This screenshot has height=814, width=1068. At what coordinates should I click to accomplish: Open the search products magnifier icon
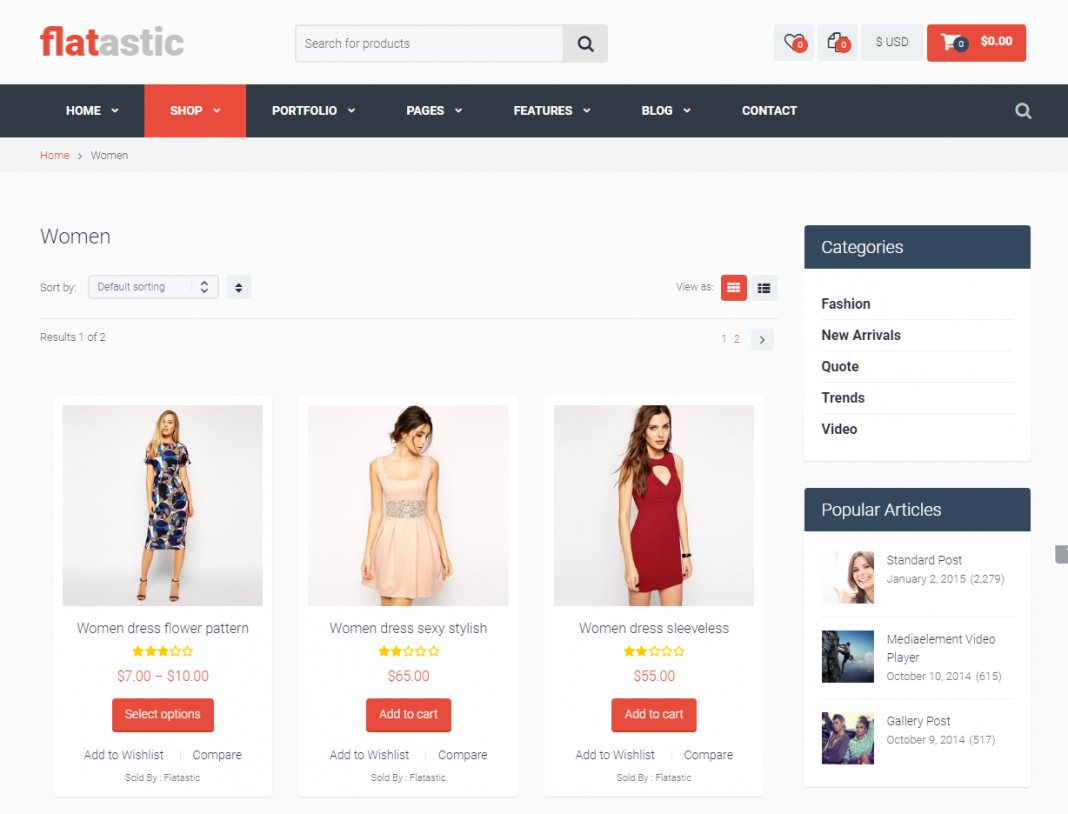tap(585, 43)
